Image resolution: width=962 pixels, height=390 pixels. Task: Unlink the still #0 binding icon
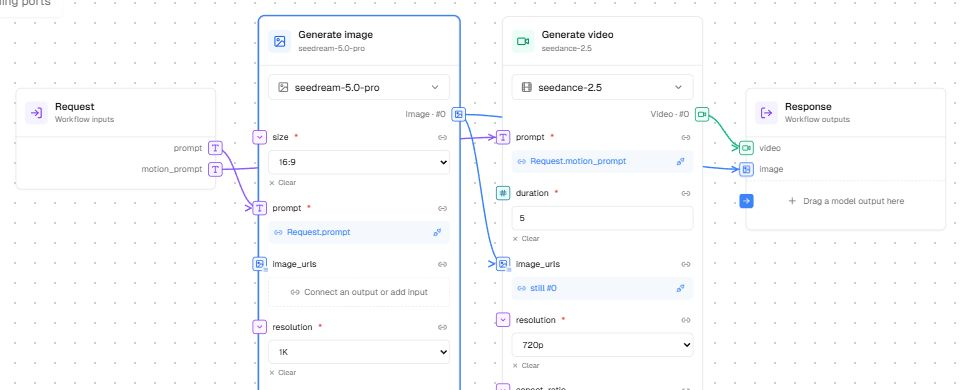pos(680,288)
